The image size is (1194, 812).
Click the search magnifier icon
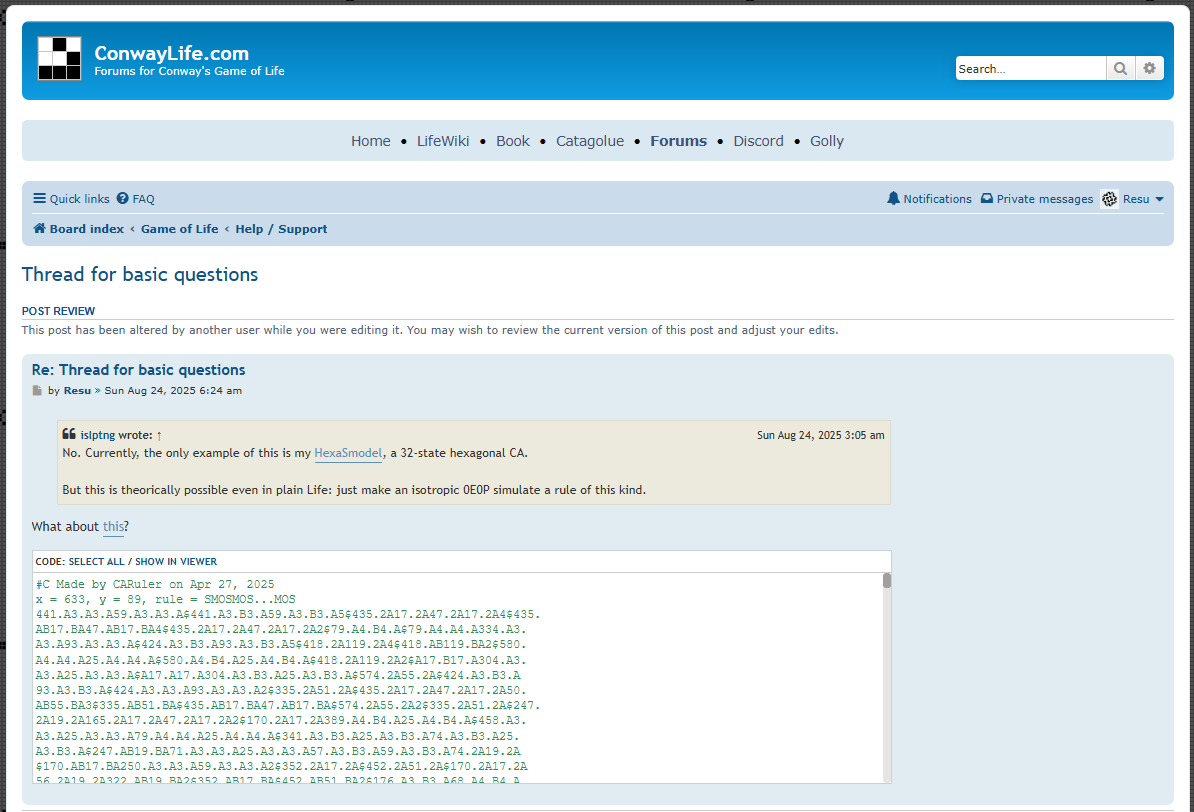click(x=1120, y=69)
